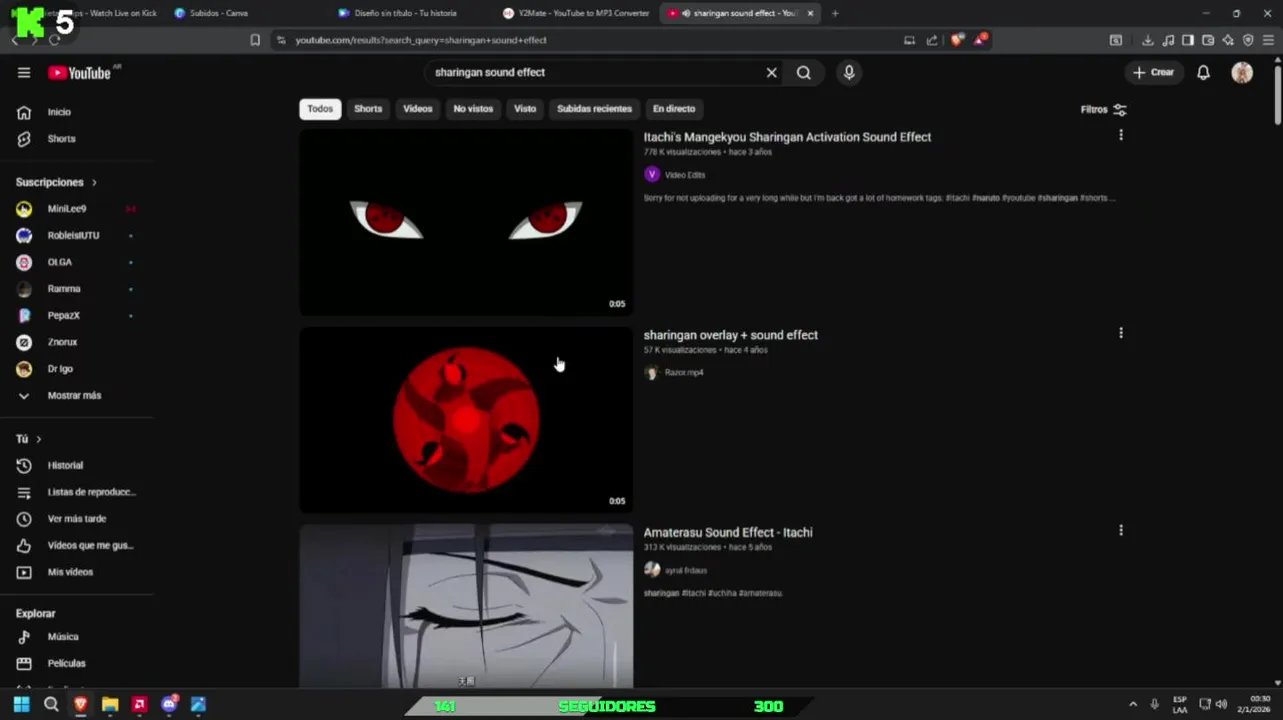
Task: Open Discord from the taskbar
Action: pos(169,705)
